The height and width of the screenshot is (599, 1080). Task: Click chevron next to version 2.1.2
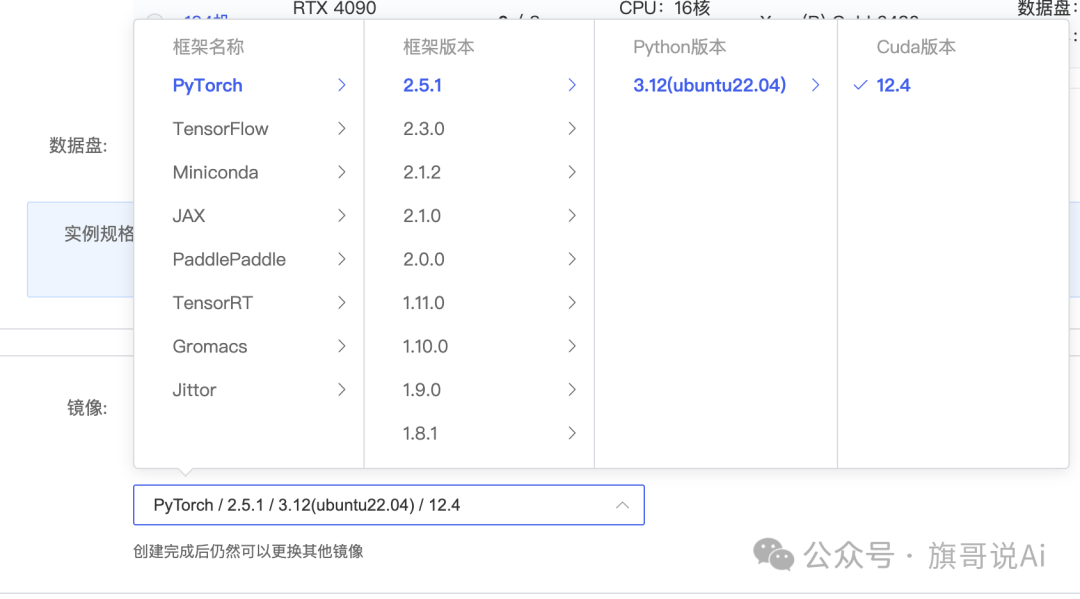point(572,172)
